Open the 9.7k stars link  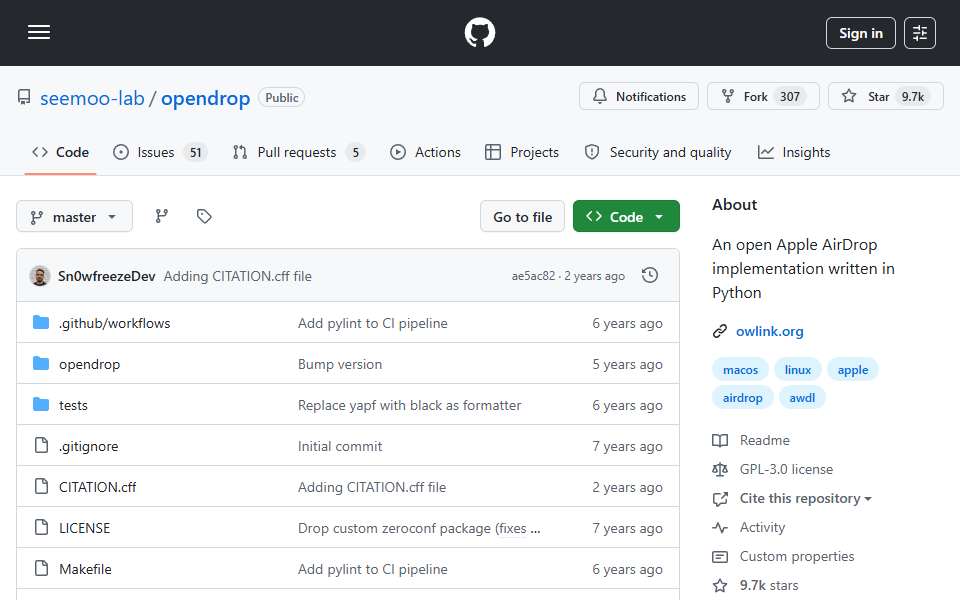coord(769,585)
